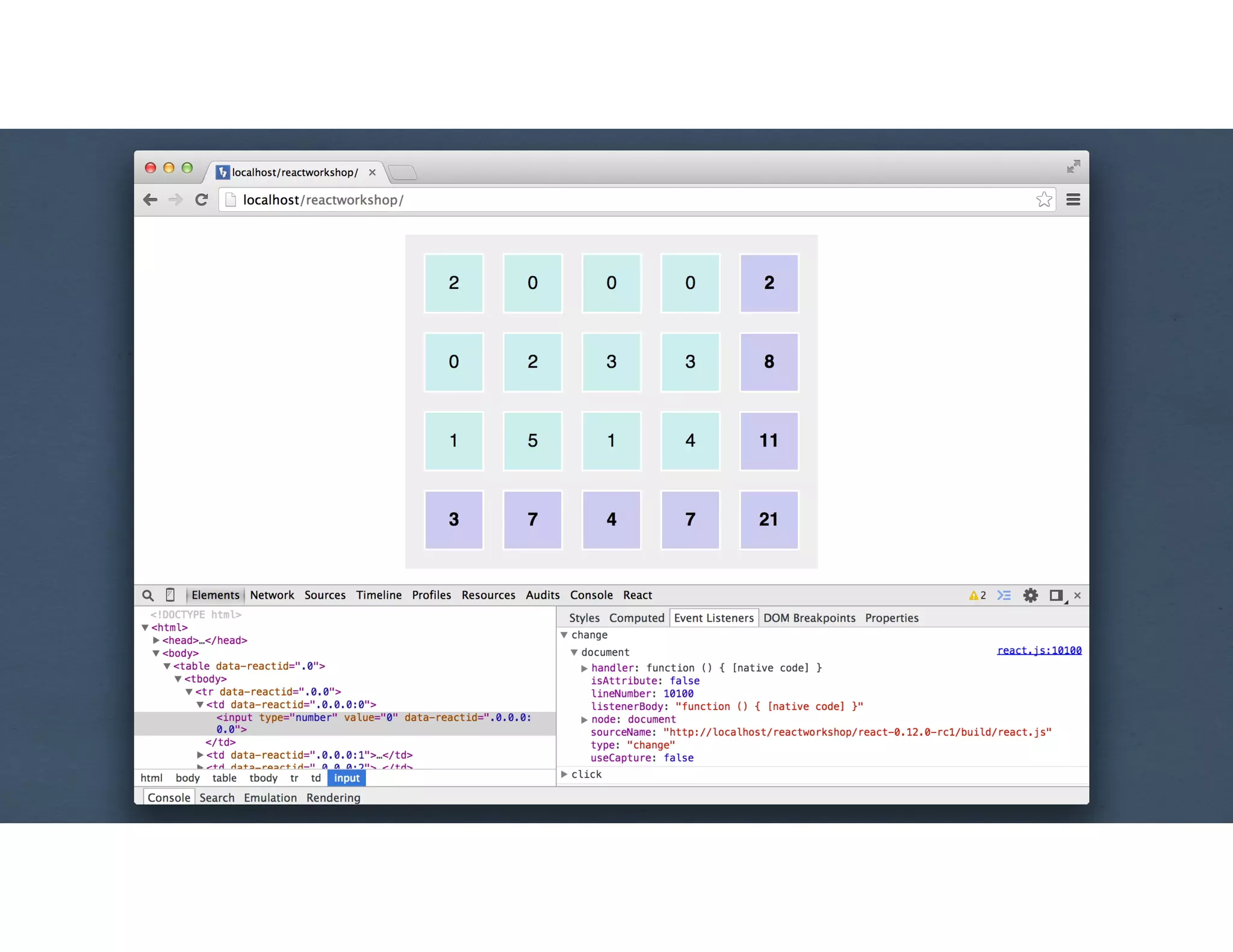Bookmark page with the star icon
1233x952 pixels.
click(1044, 200)
